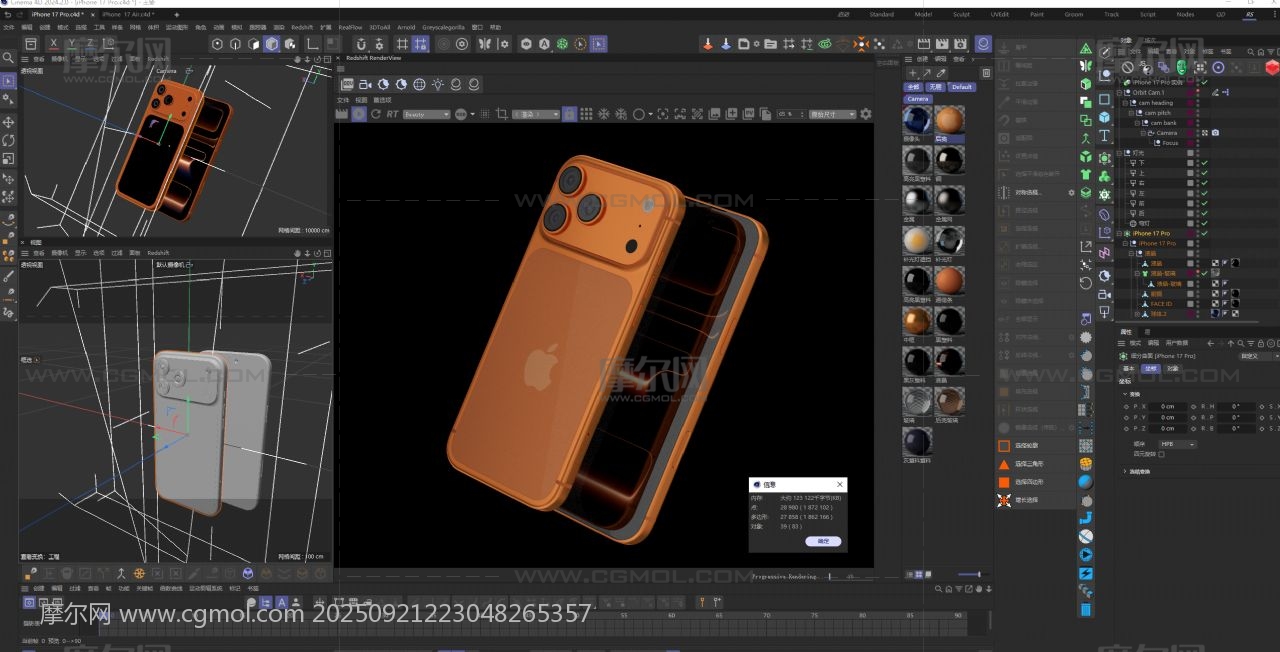The height and width of the screenshot is (652, 1280).
Task: Pick the eyedropper icon in the material manager
Action: 940,73
